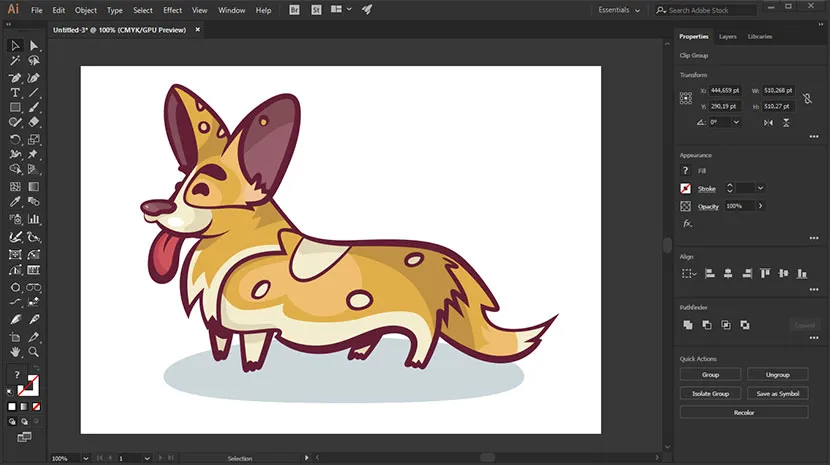830x465 pixels.
Task: Select the Type tool in toolbar
Action: tap(15, 92)
